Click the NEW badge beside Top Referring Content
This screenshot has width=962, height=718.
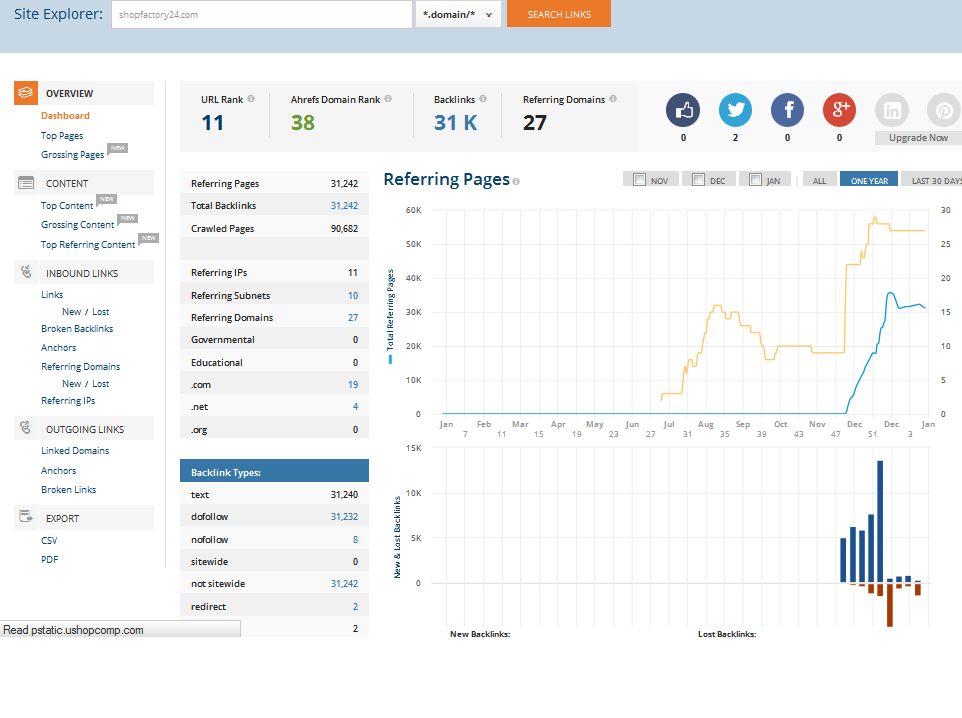[149, 238]
